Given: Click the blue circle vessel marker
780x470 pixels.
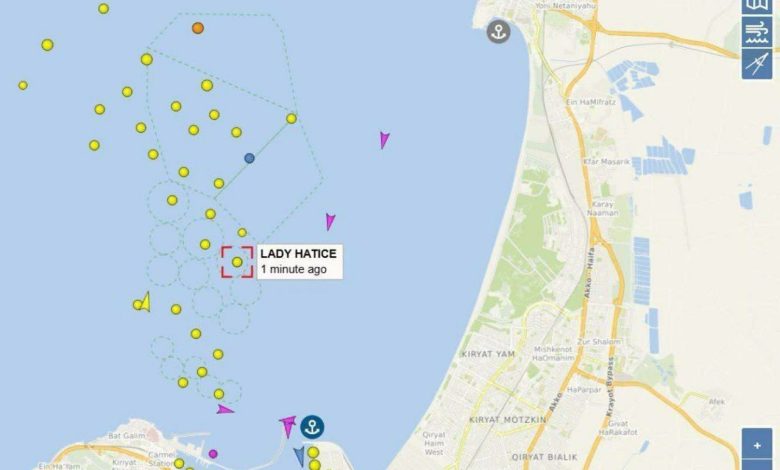Looking at the screenshot, I should pos(249,158).
